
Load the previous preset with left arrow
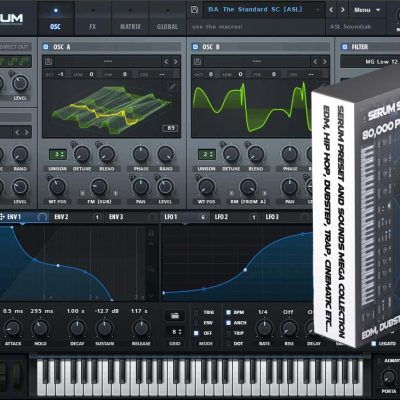click(331, 10)
